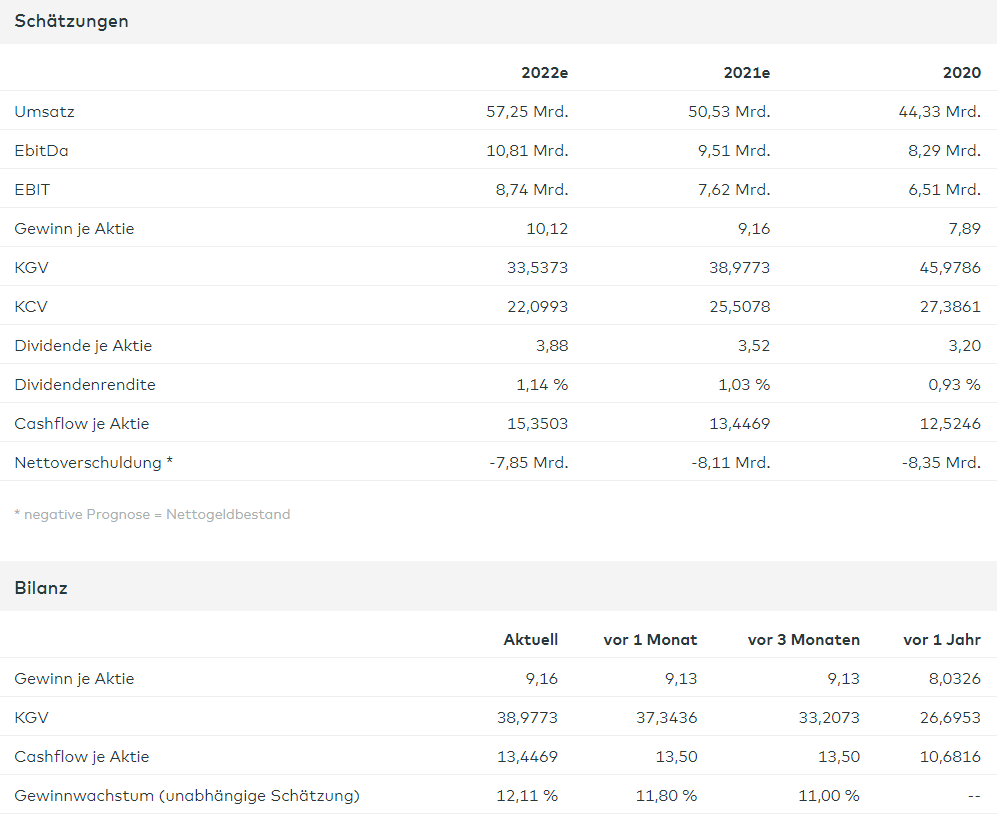Screen dimensions: 1001x821
Task: Click the Umsatz row label
Action: (x=44, y=112)
